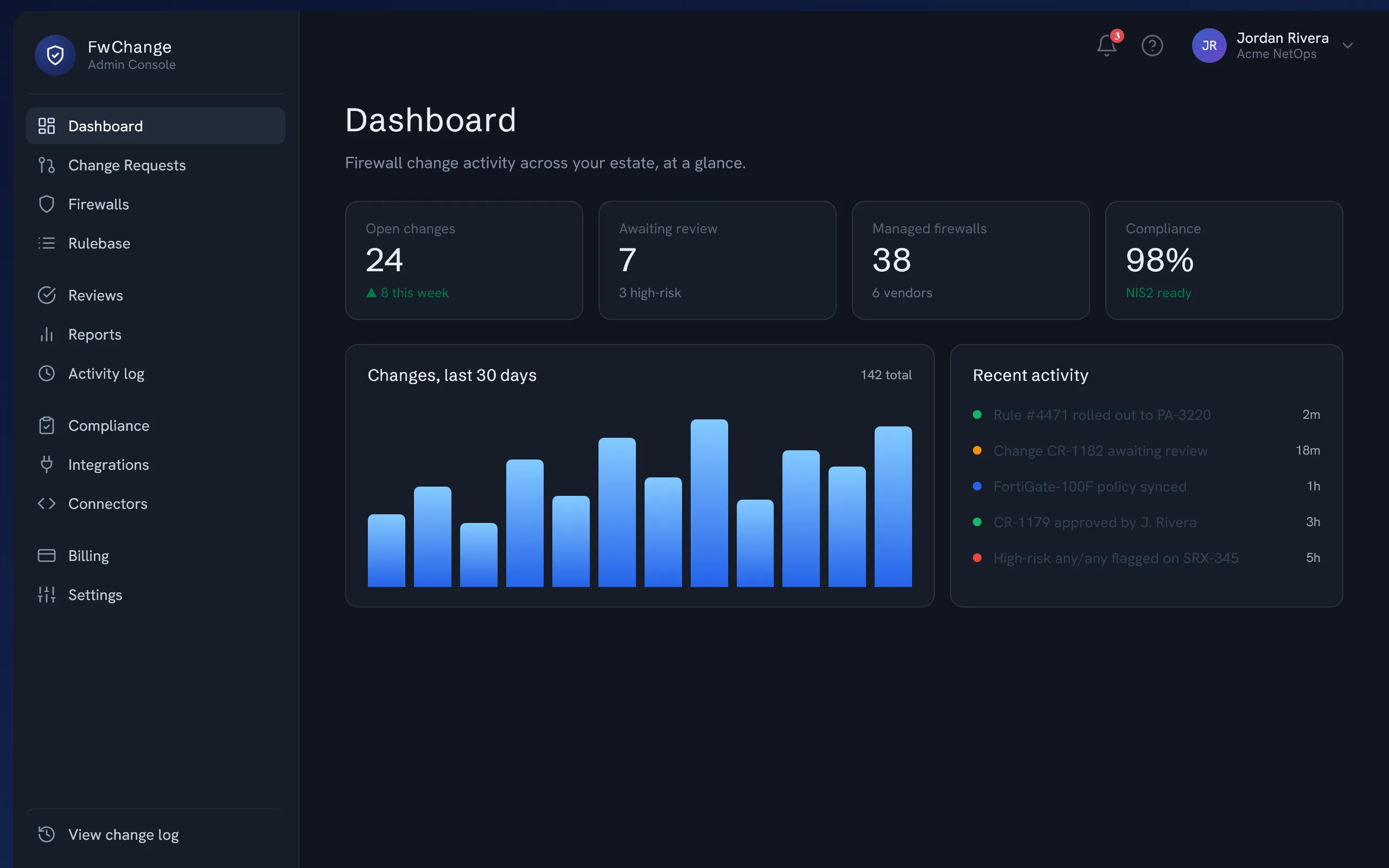This screenshot has height=868, width=1389.
Task: Click the Reviews check-circle icon
Action: (x=47, y=295)
